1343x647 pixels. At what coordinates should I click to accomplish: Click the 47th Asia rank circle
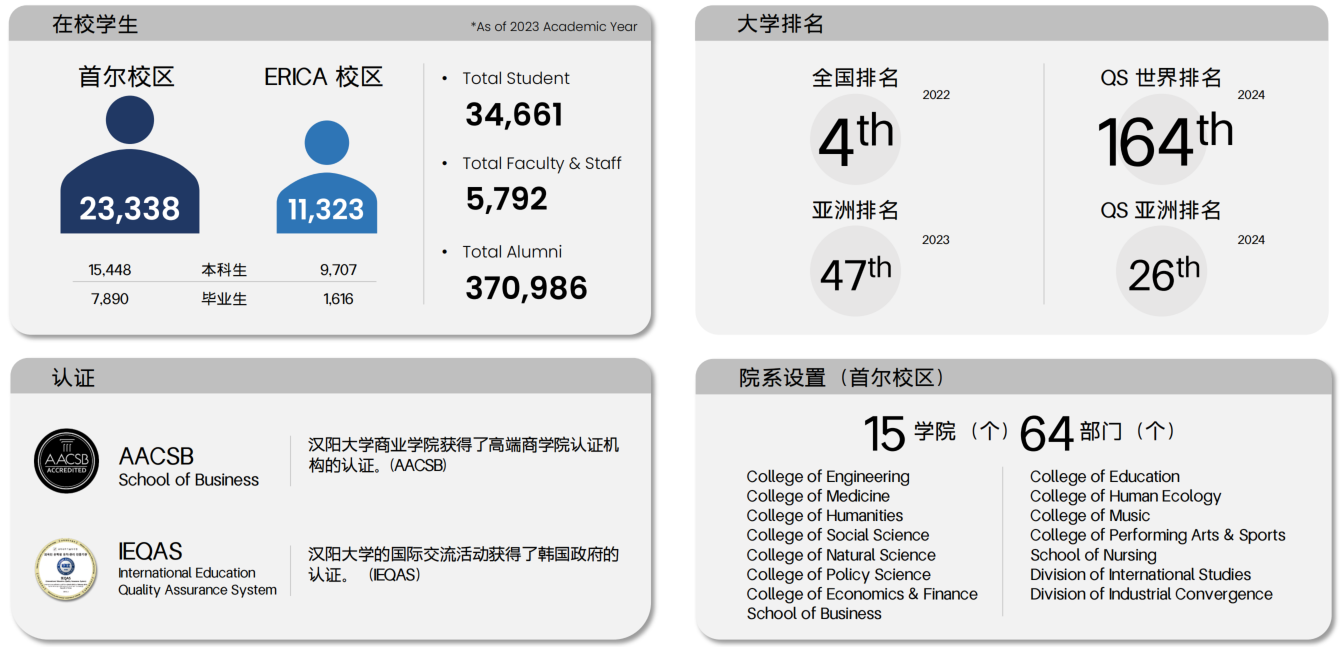855,271
